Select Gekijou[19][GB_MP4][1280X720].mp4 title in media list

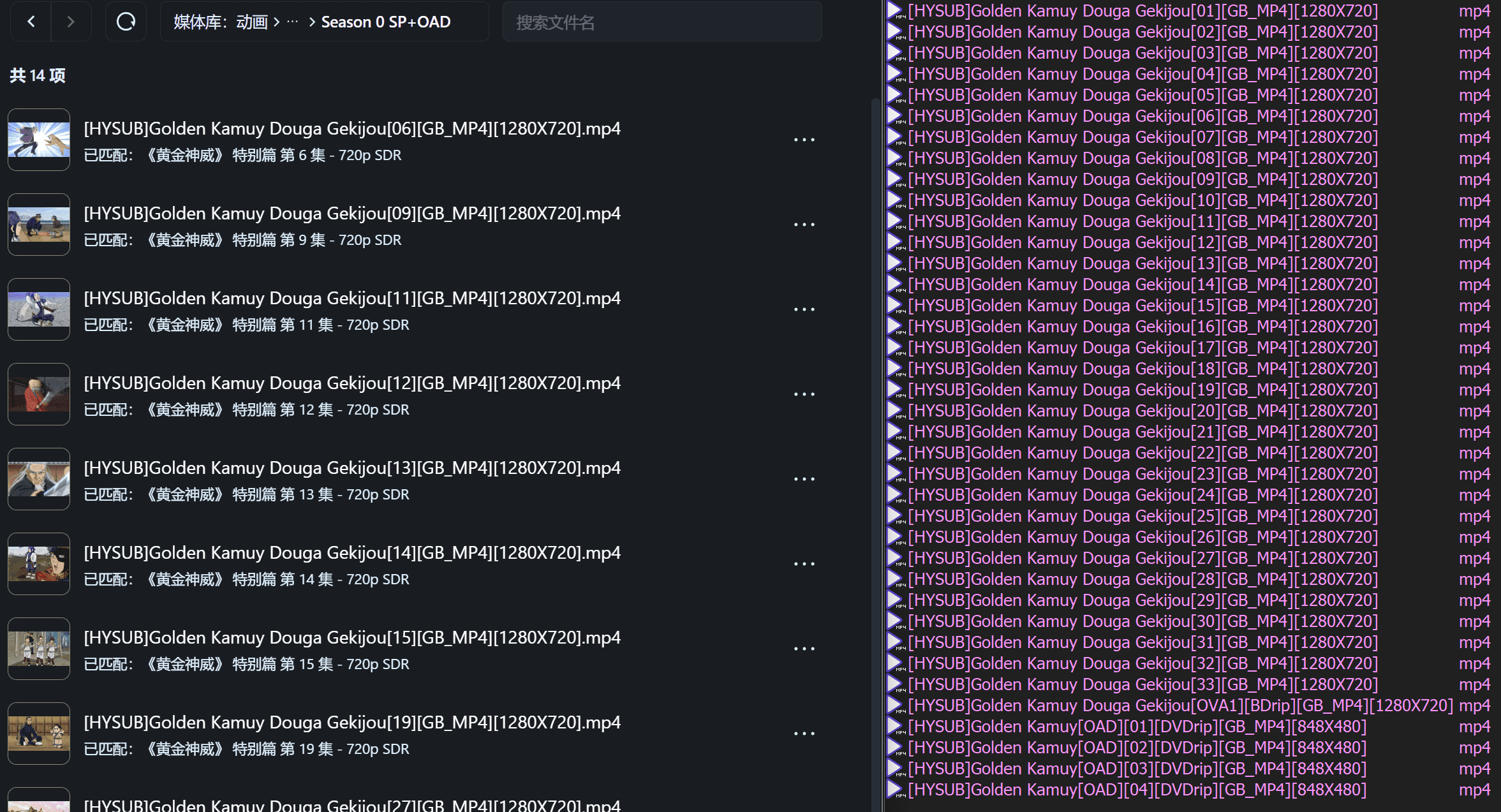352,723
